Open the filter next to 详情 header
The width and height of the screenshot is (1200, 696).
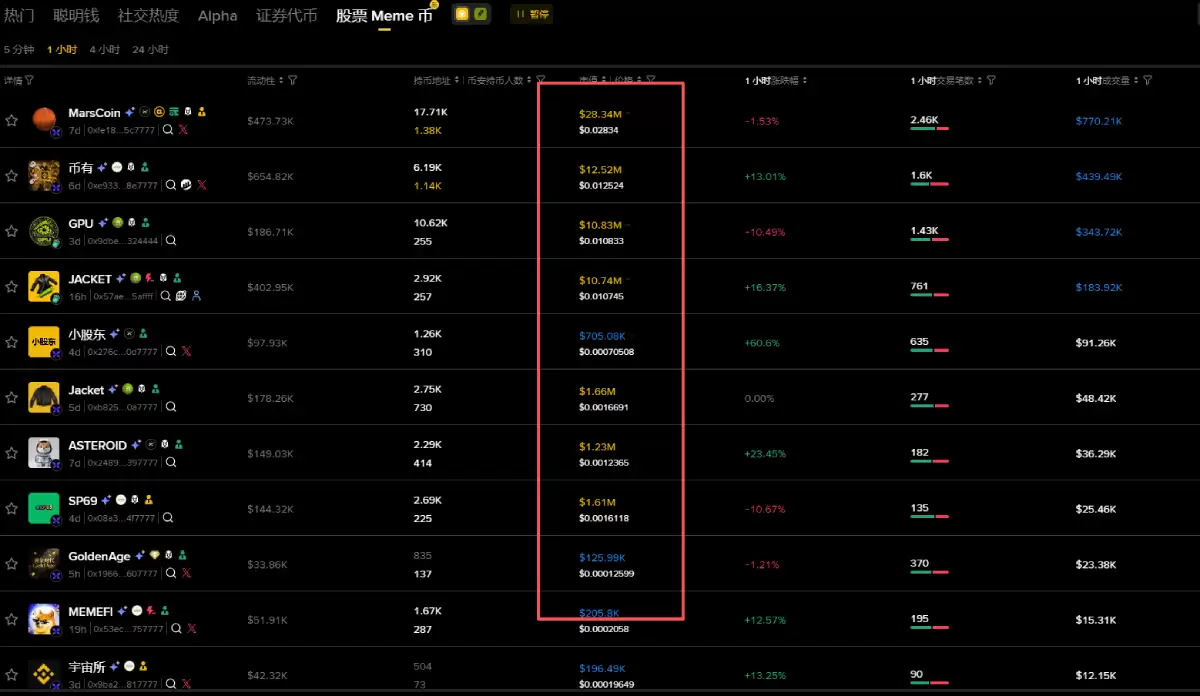(29, 80)
